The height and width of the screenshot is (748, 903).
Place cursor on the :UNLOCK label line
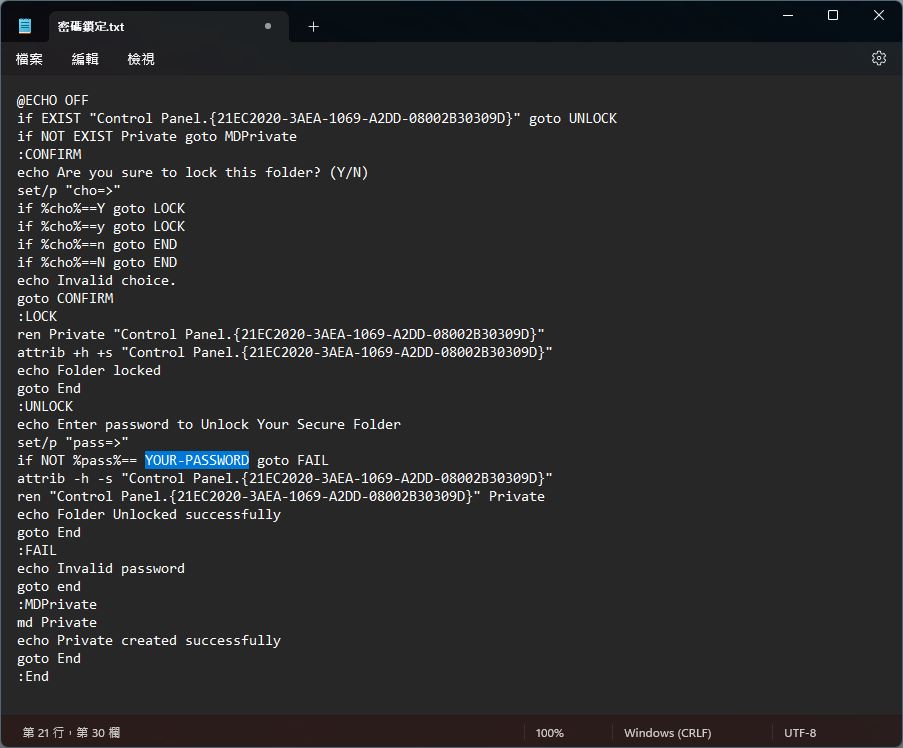pyautogui.click(x=45, y=406)
